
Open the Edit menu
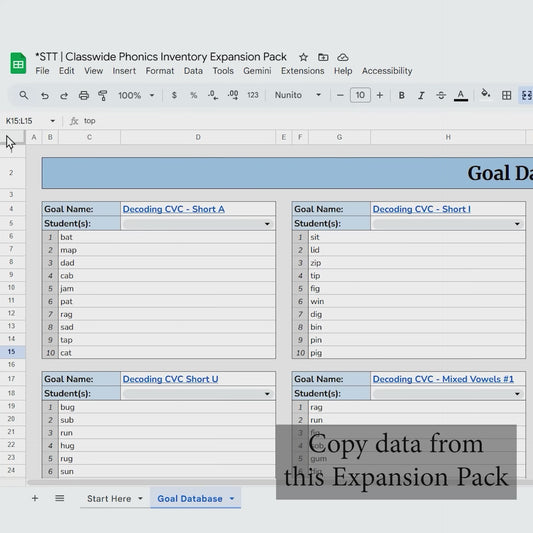pos(66,71)
